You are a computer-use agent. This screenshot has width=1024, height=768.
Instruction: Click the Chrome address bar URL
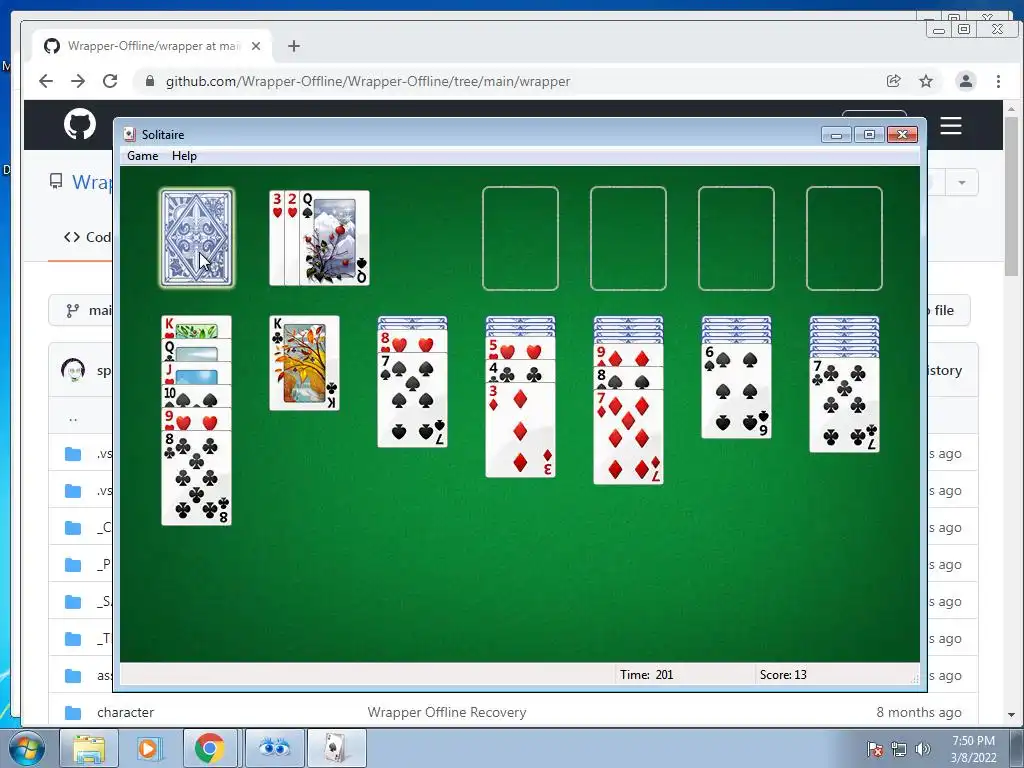[368, 82]
